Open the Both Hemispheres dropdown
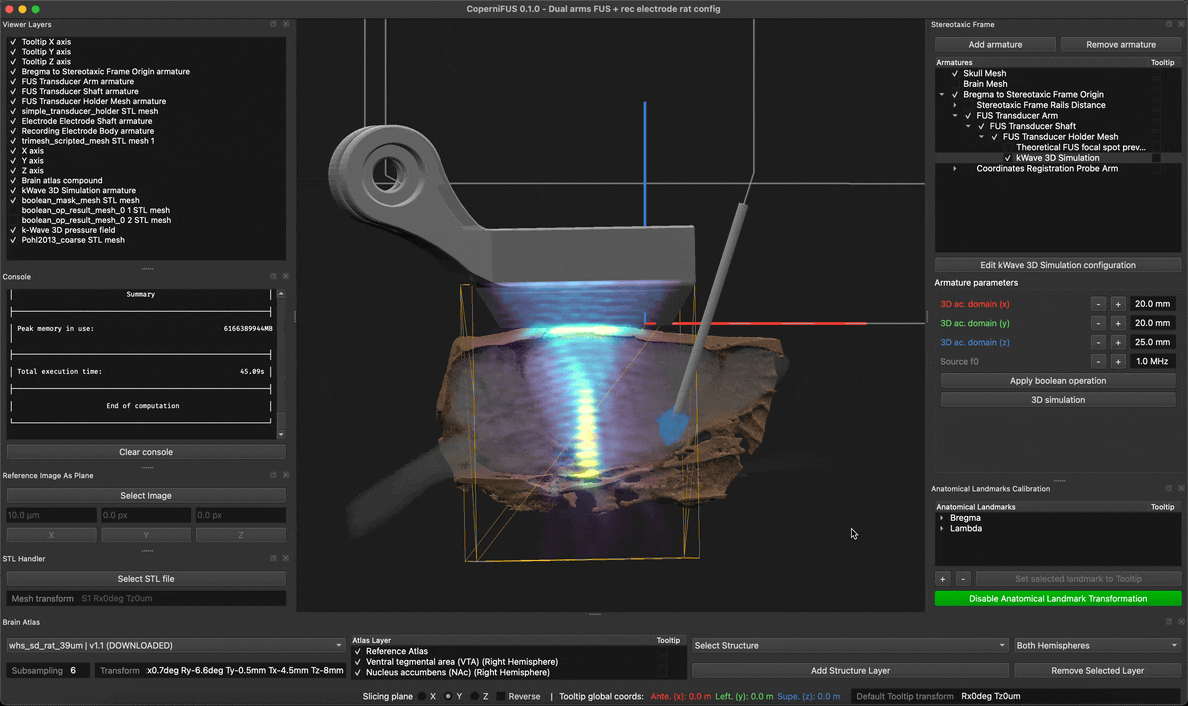This screenshot has height=706, width=1188. coord(1097,645)
